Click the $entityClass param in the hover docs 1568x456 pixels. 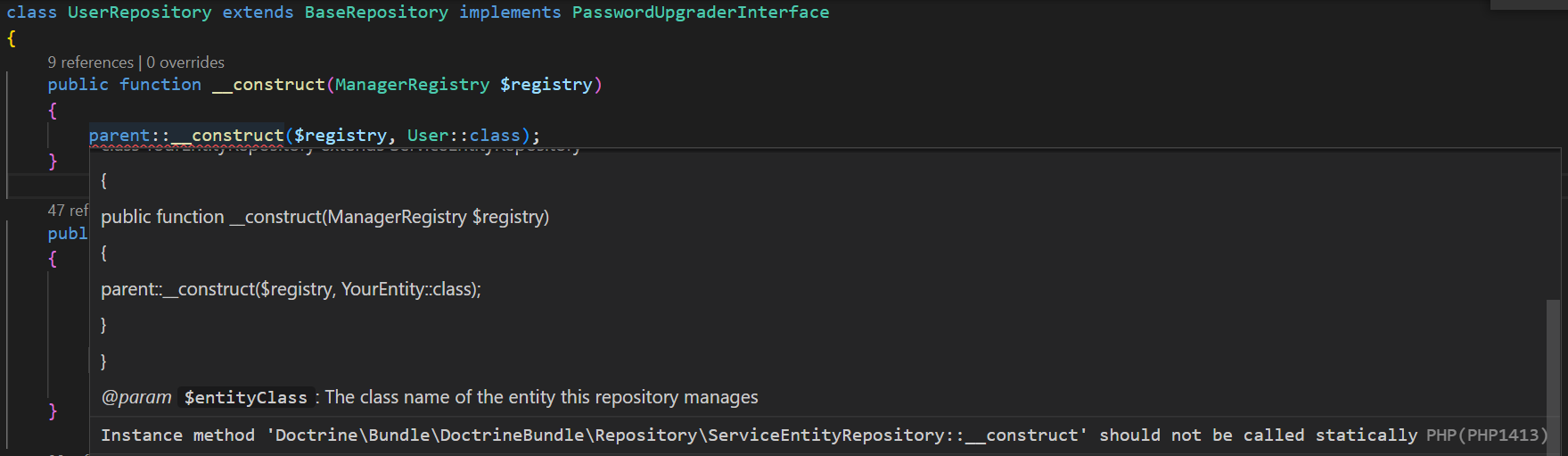pyautogui.click(x=245, y=398)
